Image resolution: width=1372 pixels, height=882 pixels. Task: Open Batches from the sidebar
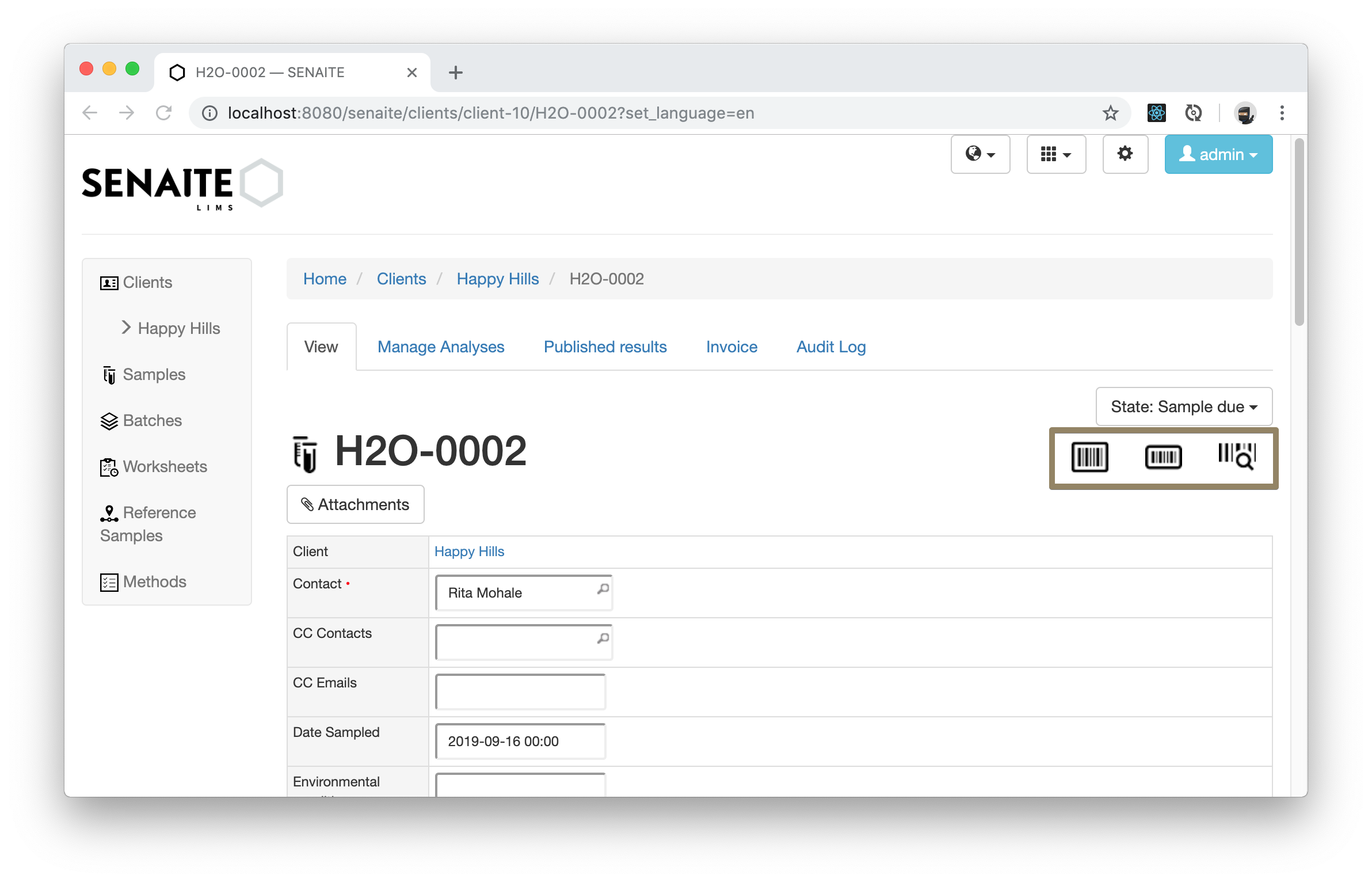tap(152, 420)
